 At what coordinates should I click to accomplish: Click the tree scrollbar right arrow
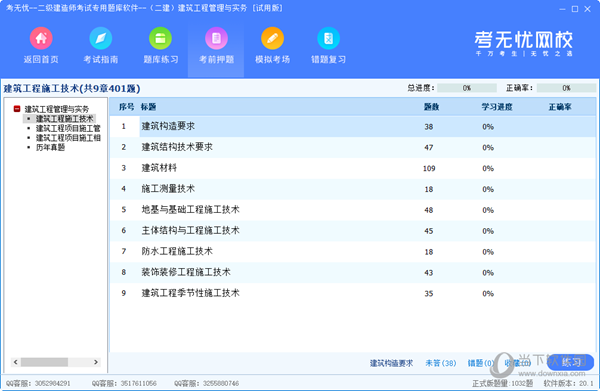(96, 362)
